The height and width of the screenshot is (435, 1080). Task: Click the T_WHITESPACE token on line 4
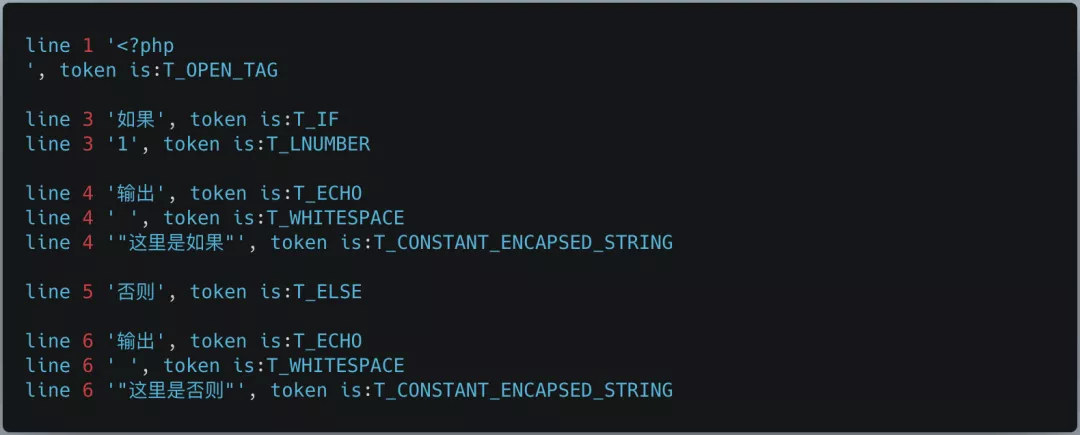click(340, 218)
